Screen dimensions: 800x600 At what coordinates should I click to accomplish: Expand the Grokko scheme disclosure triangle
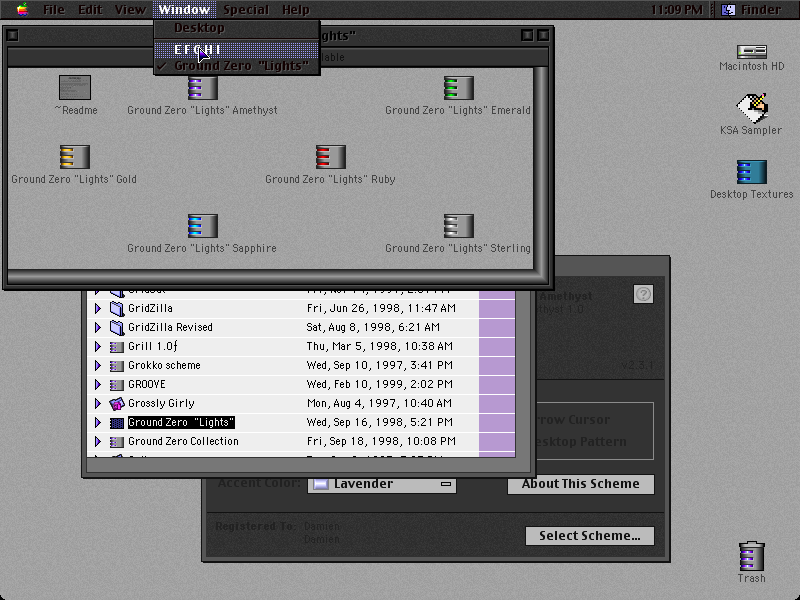point(97,365)
